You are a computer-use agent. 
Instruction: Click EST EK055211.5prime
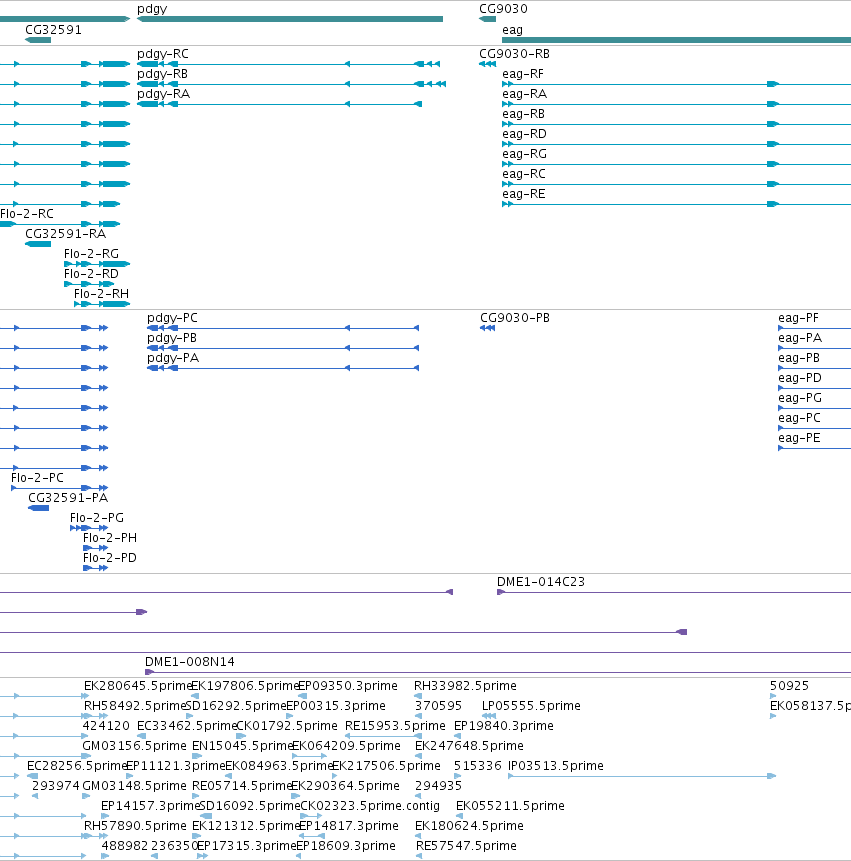460,817
